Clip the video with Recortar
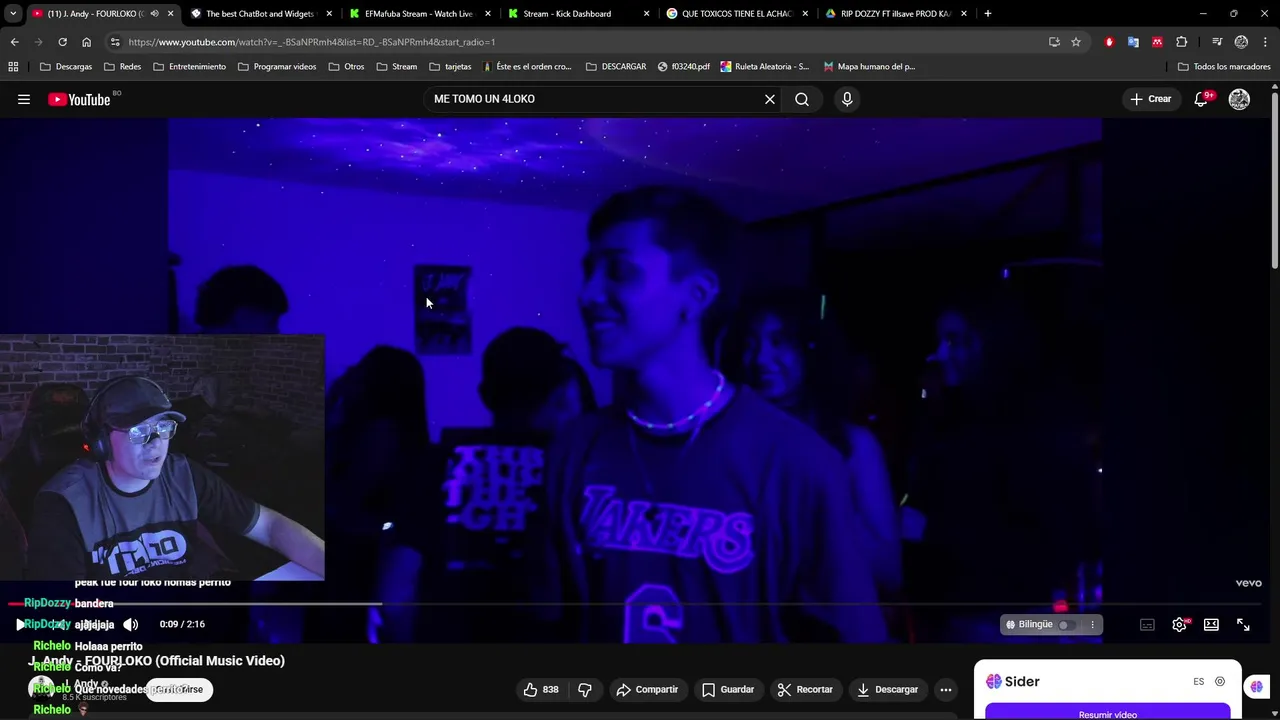This screenshot has width=1280, height=720. tap(805, 689)
